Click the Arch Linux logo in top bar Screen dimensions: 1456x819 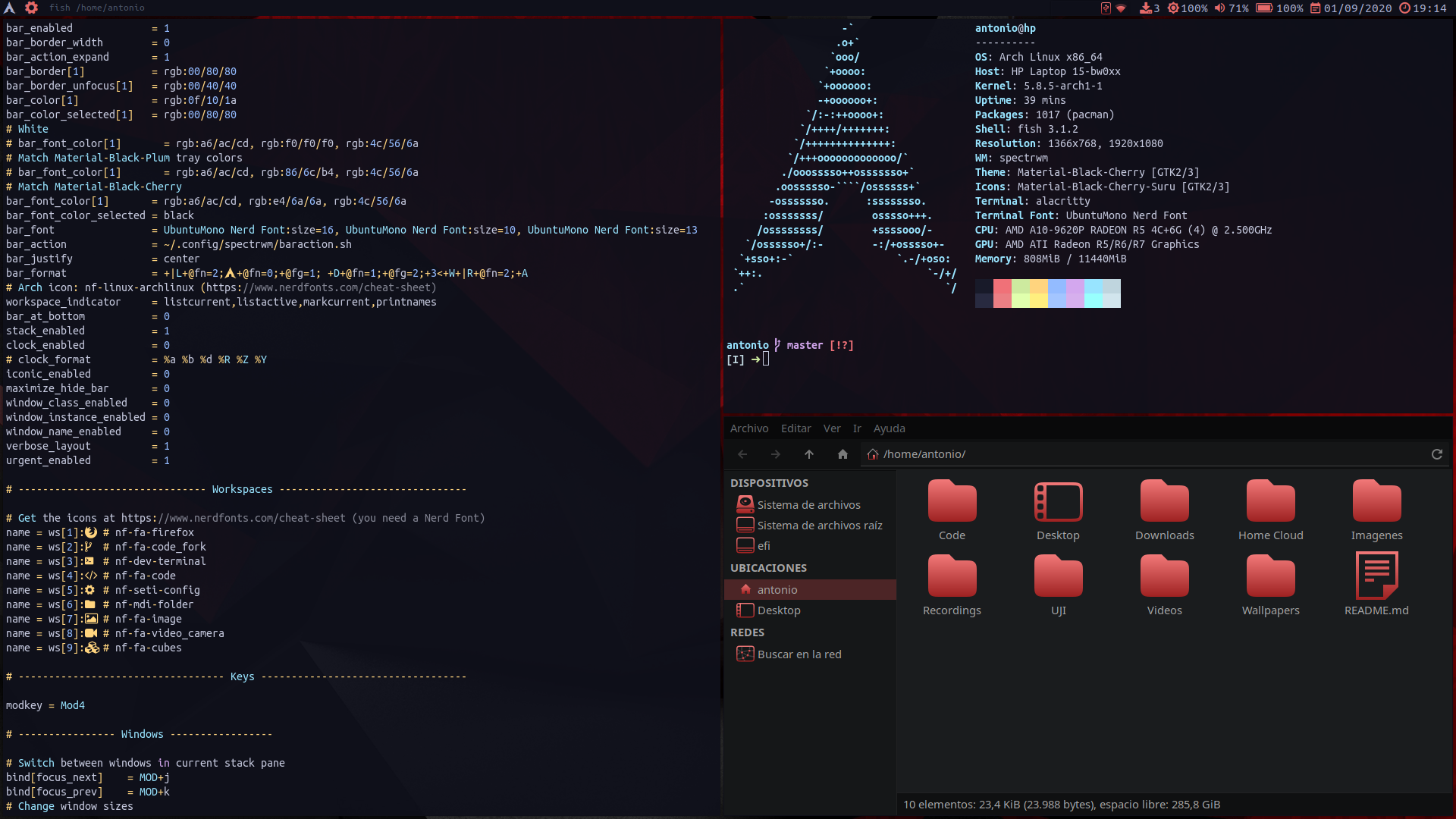(x=10, y=8)
